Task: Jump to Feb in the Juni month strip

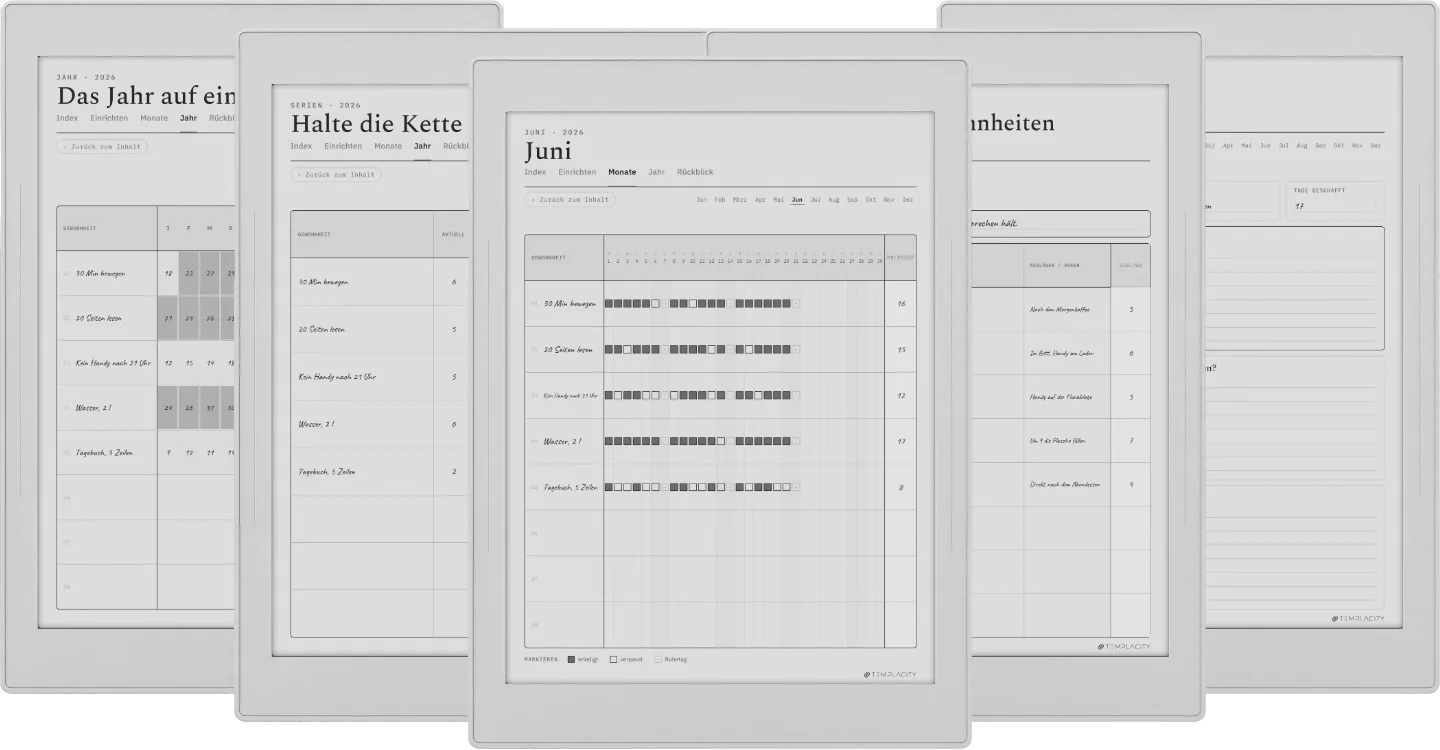Action: [x=720, y=200]
